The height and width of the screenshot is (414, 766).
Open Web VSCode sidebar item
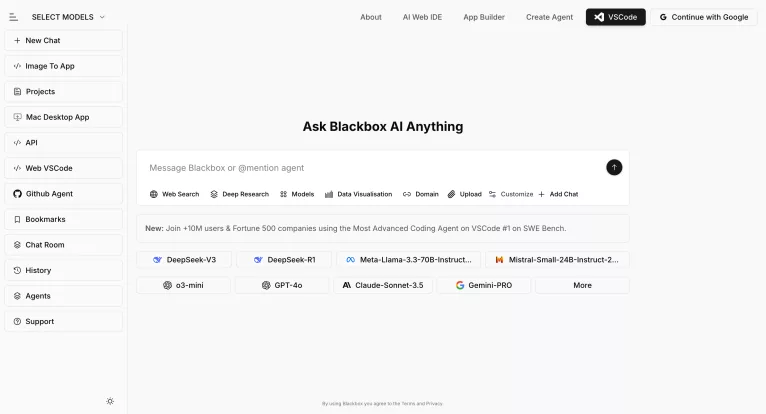pyautogui.click(x=64, y=168)
